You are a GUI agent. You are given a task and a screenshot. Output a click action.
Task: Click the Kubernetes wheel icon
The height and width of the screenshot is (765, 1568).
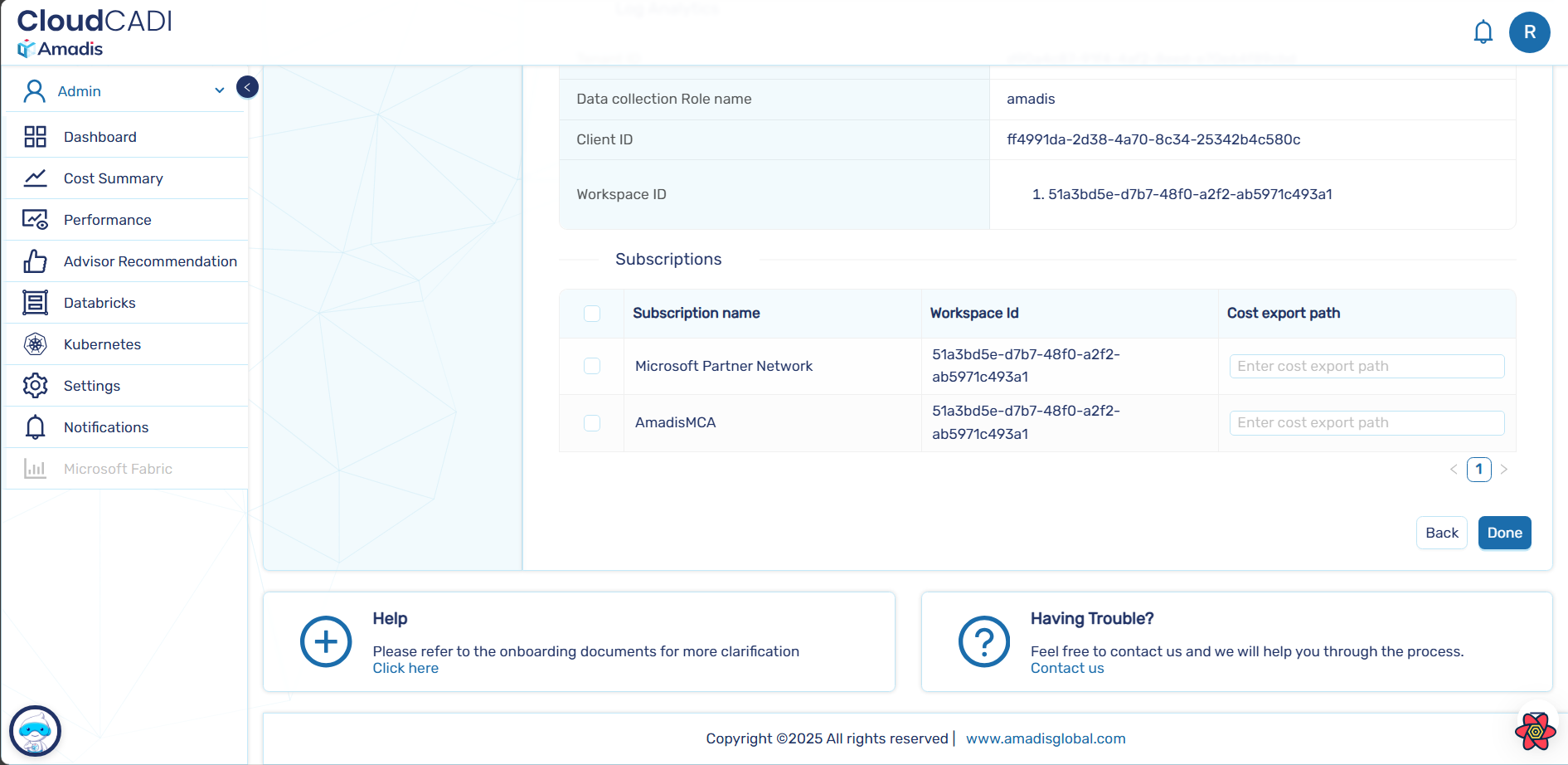[x=35, y=344]
